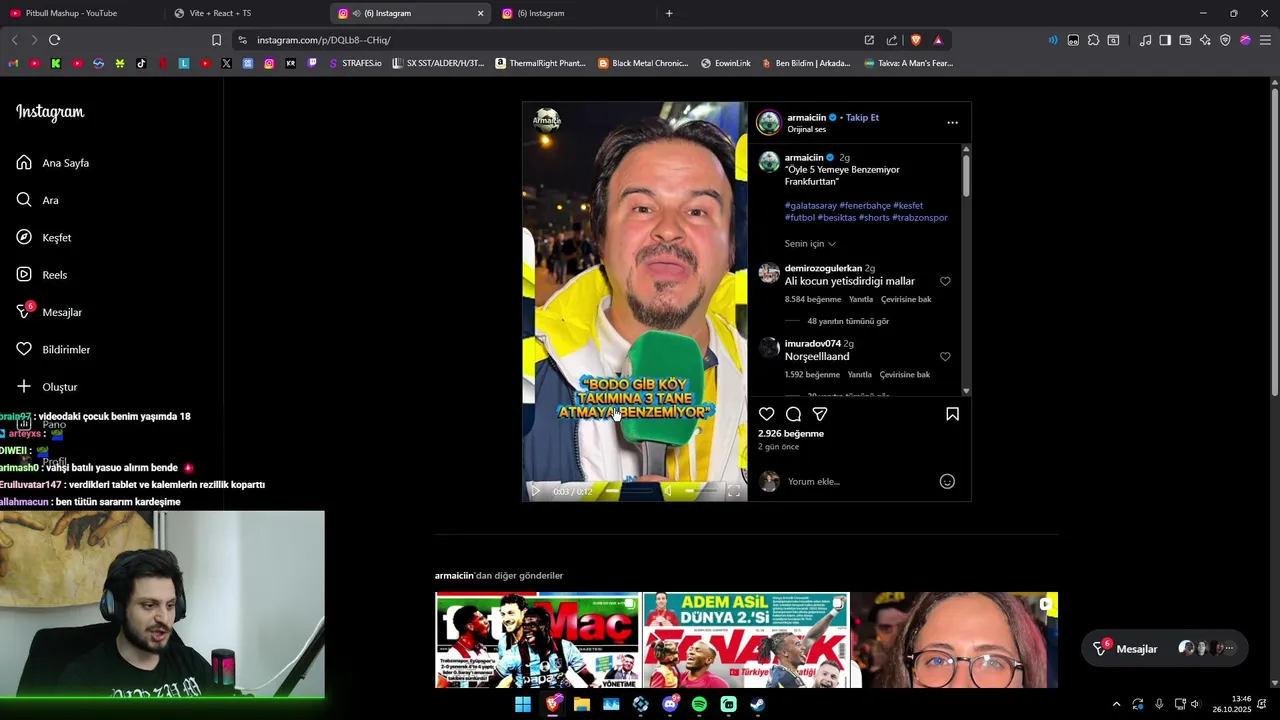Open the #galatasaray hashtag
The width and height of the screenshot is (1280, 720).
coord(810,206)
